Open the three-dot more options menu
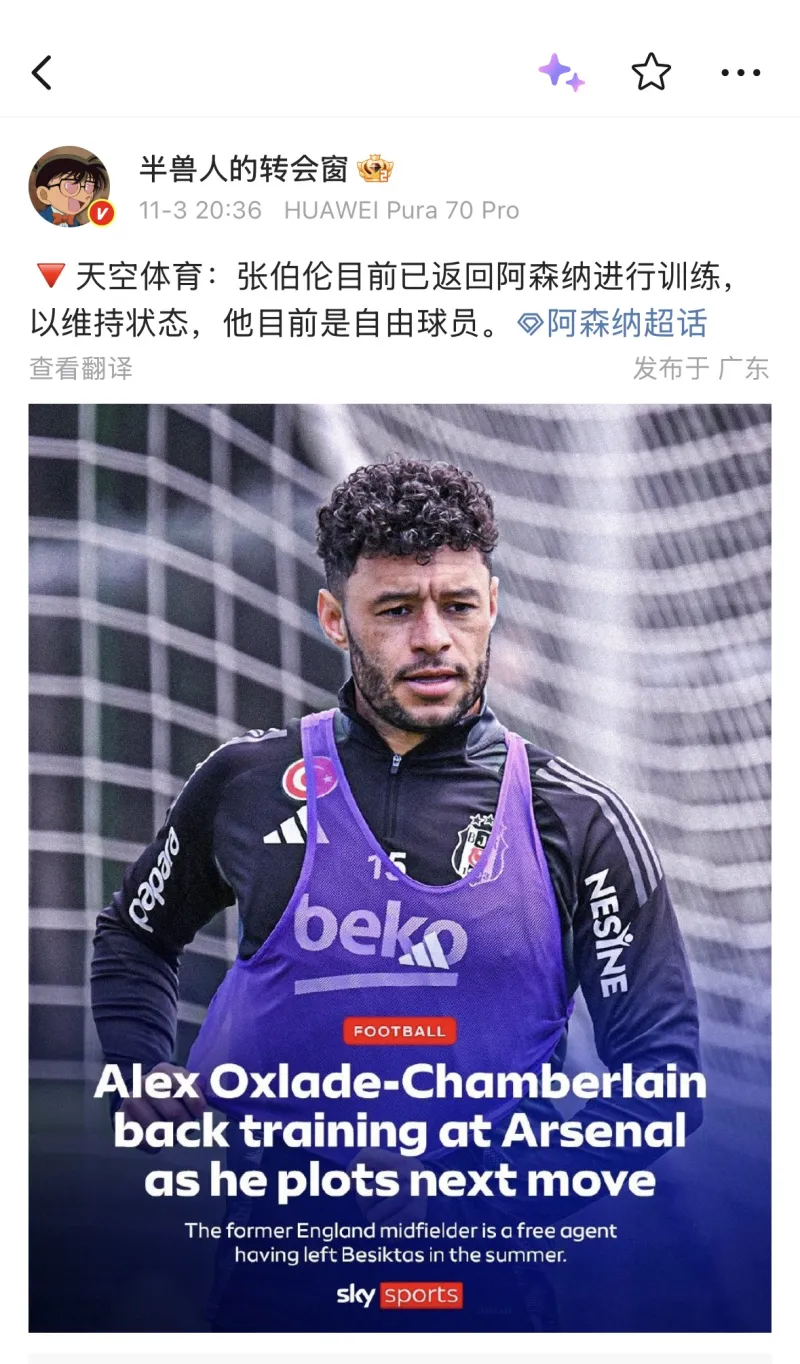800x1364 pixels. tap(741, 73)
